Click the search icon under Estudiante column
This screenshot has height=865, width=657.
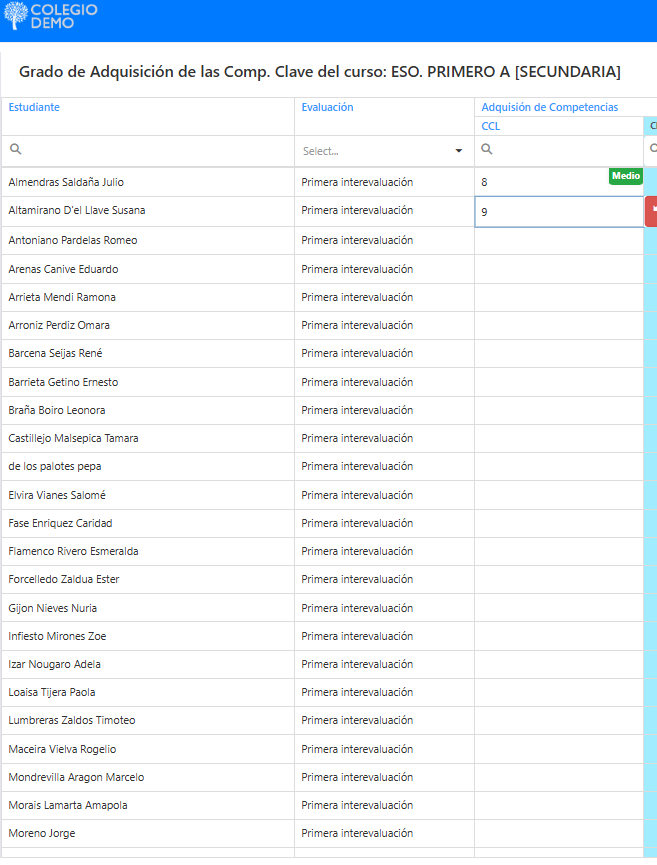click(x=16, y=150)
